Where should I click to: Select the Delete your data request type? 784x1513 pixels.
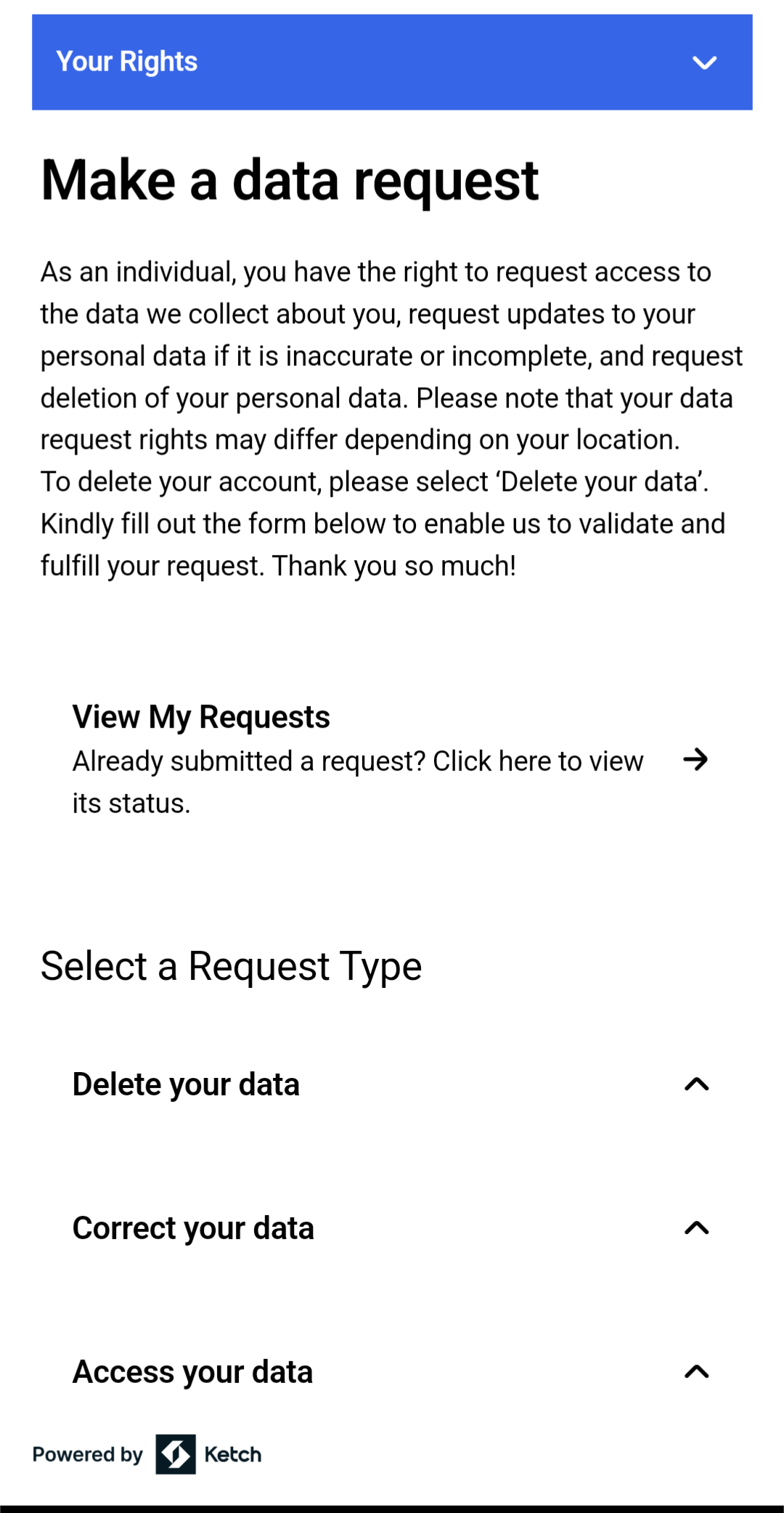[x=186, y=1084]
